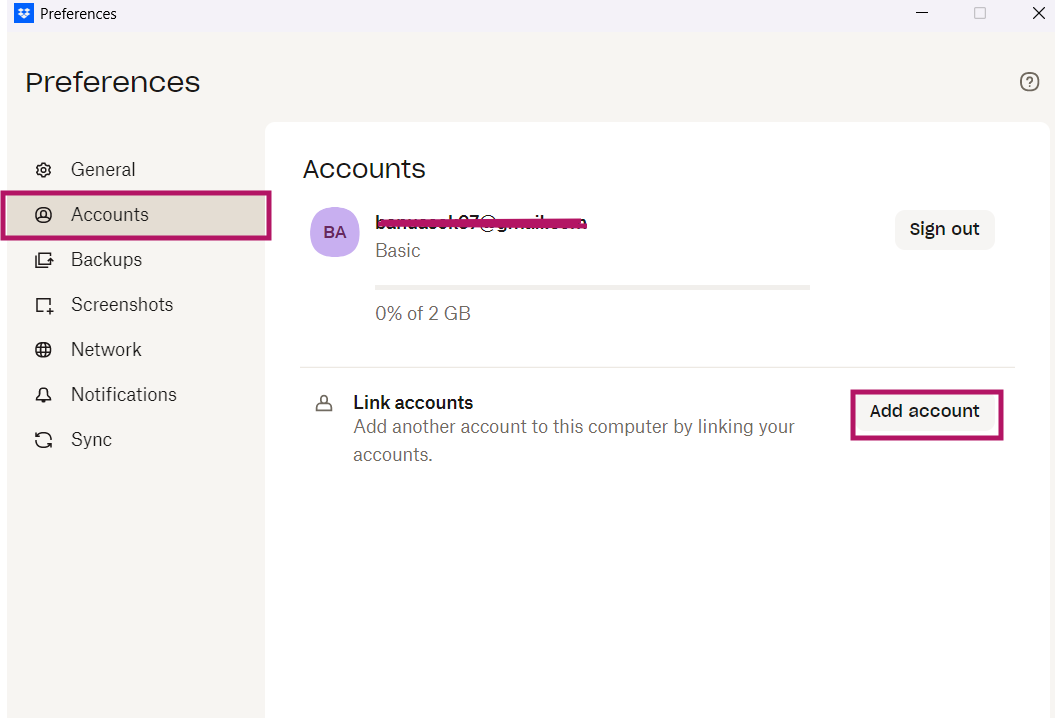Open Sync preferences from the sidebar
1055x718 pixels.
point(93,439)
